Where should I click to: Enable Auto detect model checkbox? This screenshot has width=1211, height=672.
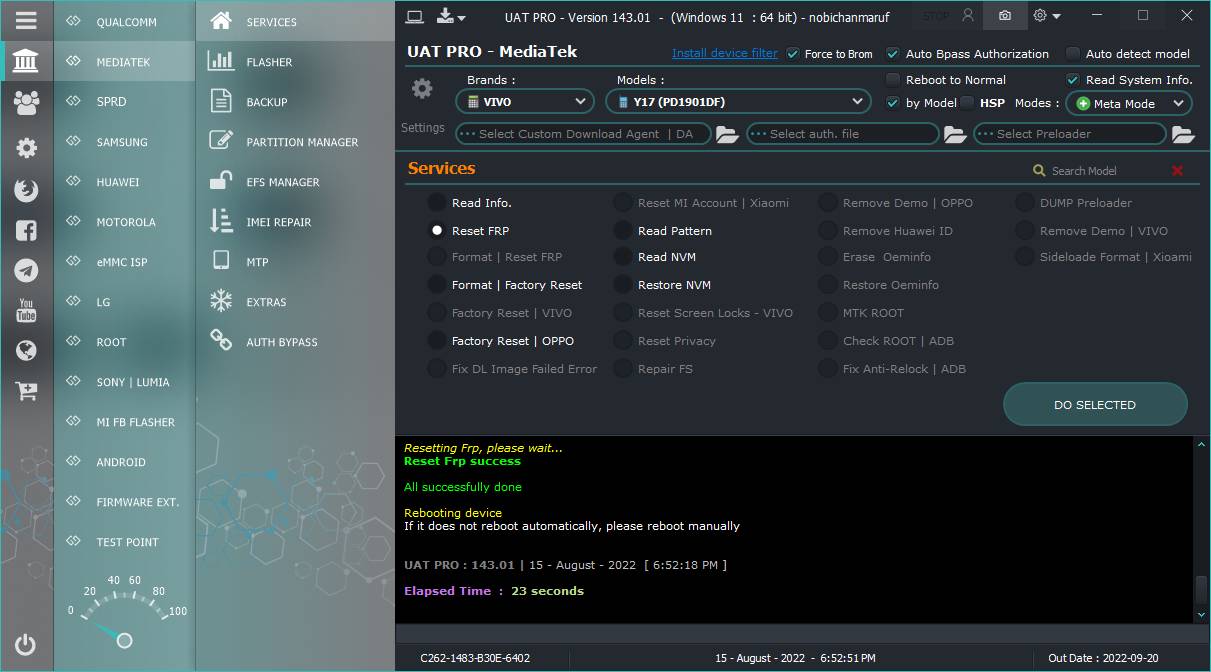(1073, 54)
